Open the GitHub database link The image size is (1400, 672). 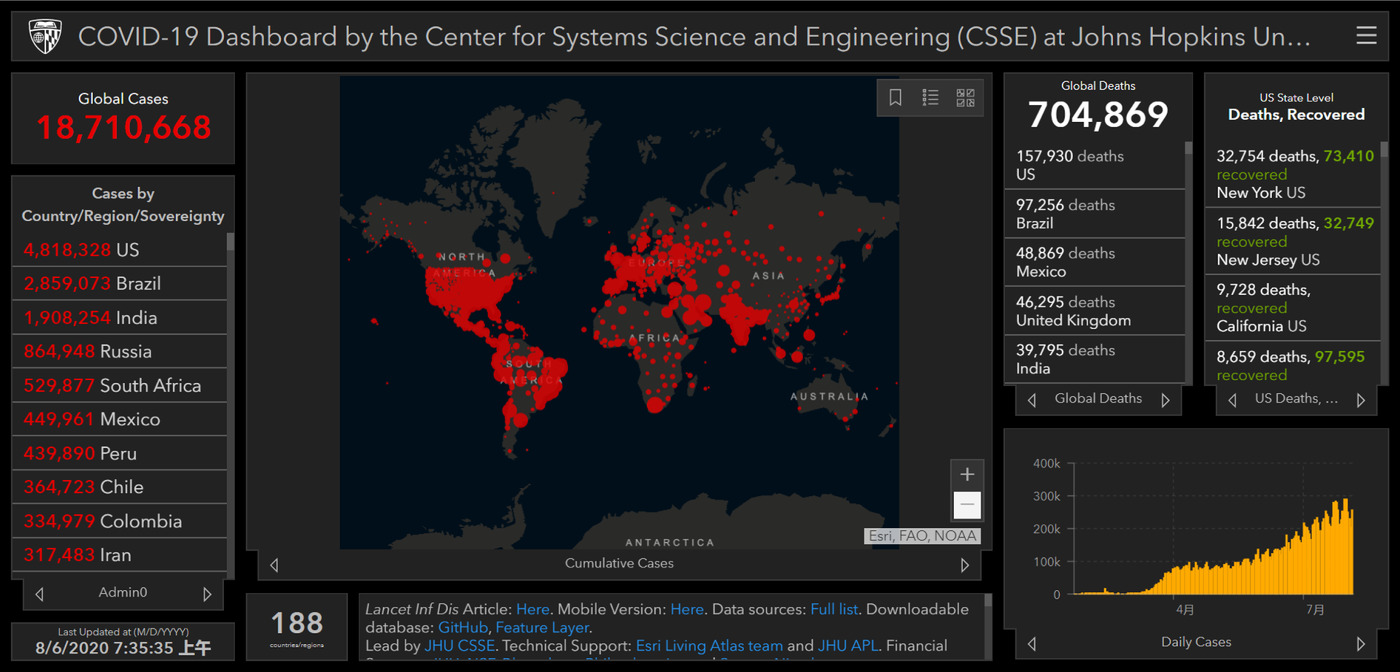463,627
